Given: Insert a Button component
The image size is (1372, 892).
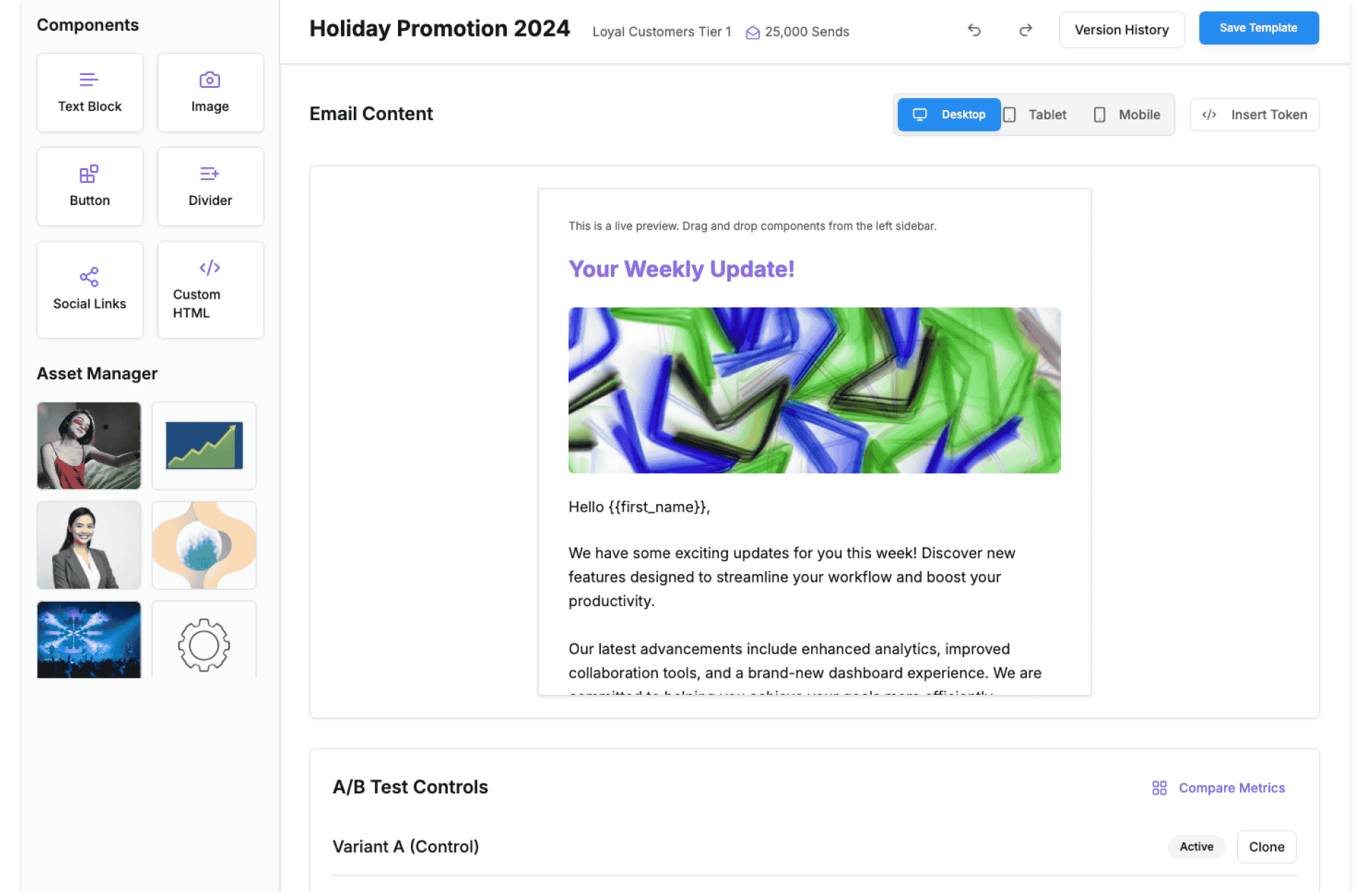Looking at the screenshot, I should point(90,187).
